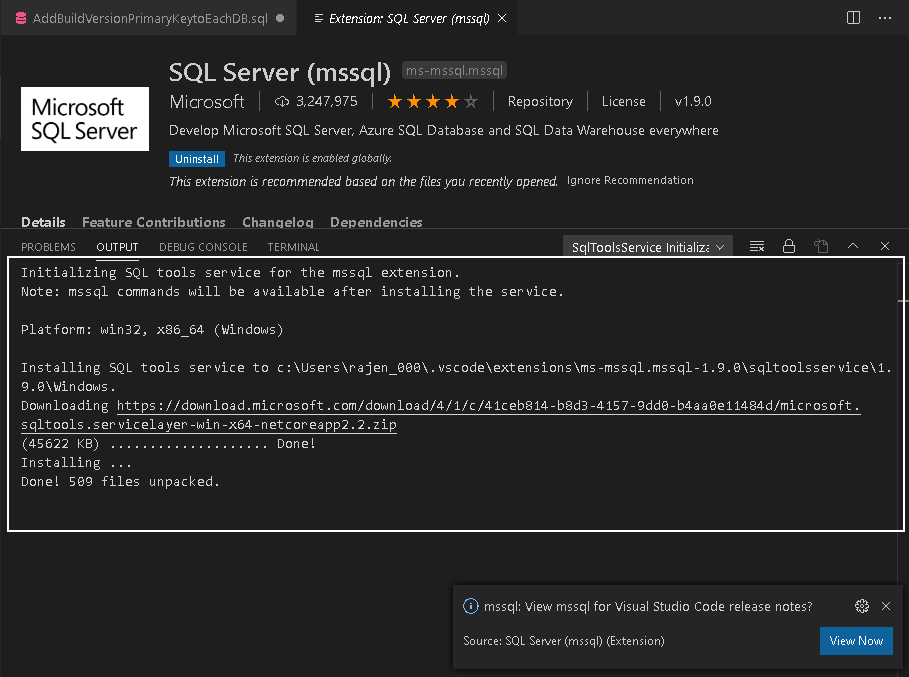909x677 pixels.
Task: Click the Uninstall extension button
Action: pos(197,158)
